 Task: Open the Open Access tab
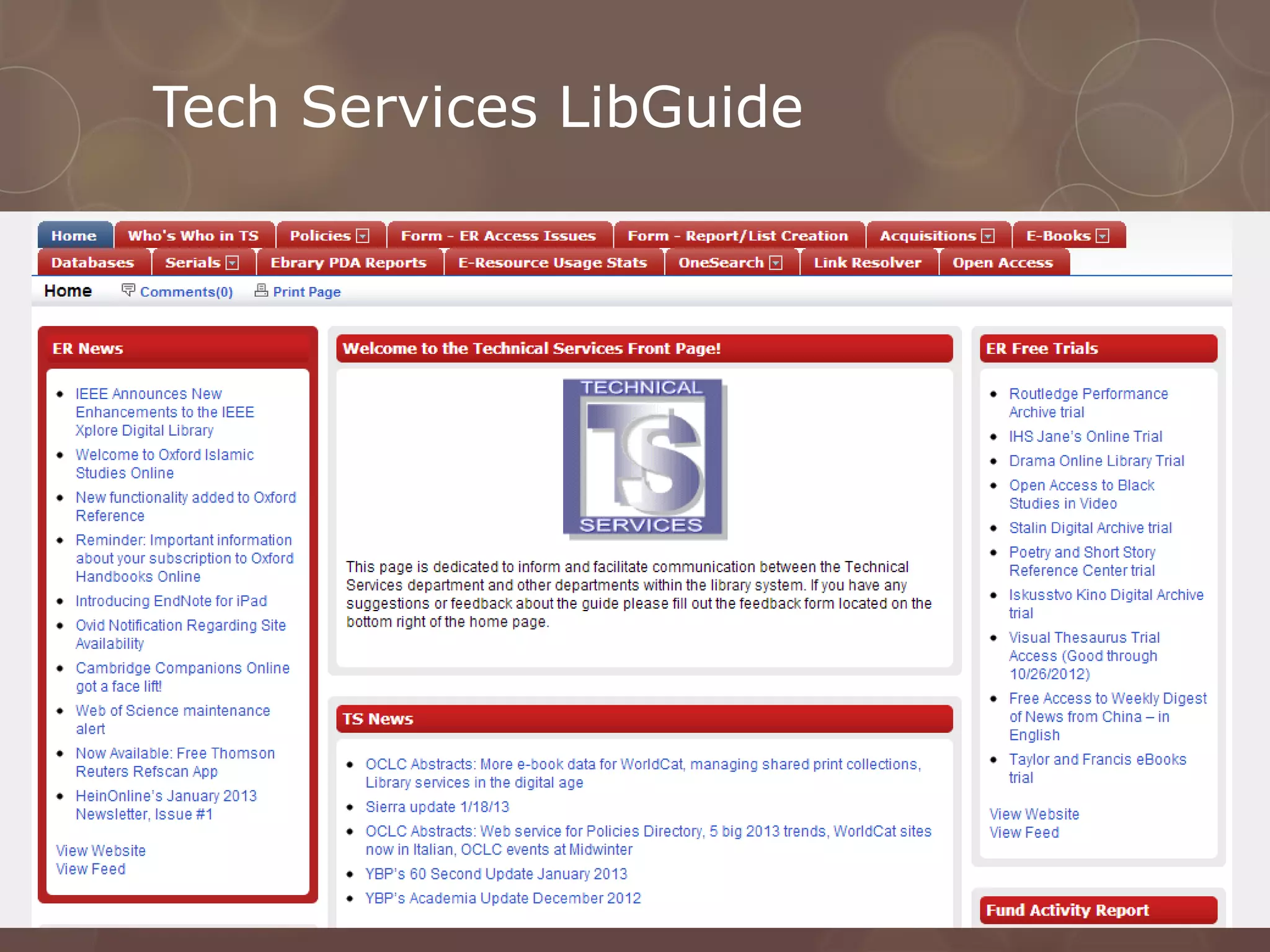(x=1003, y=263)
